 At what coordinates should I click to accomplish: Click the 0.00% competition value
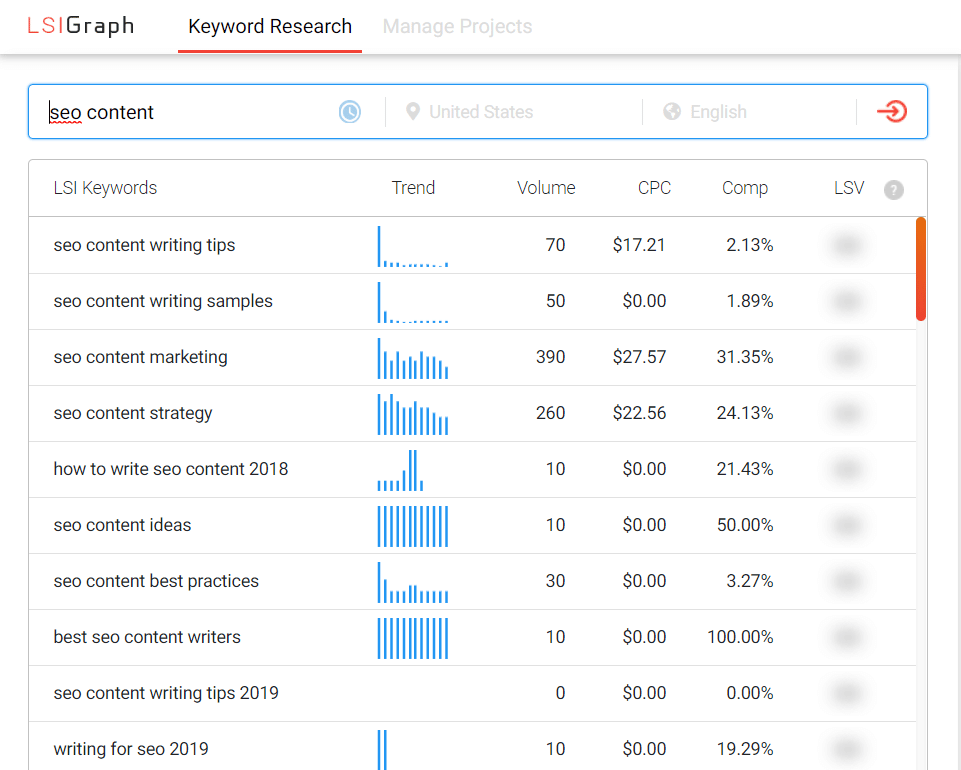750,693
